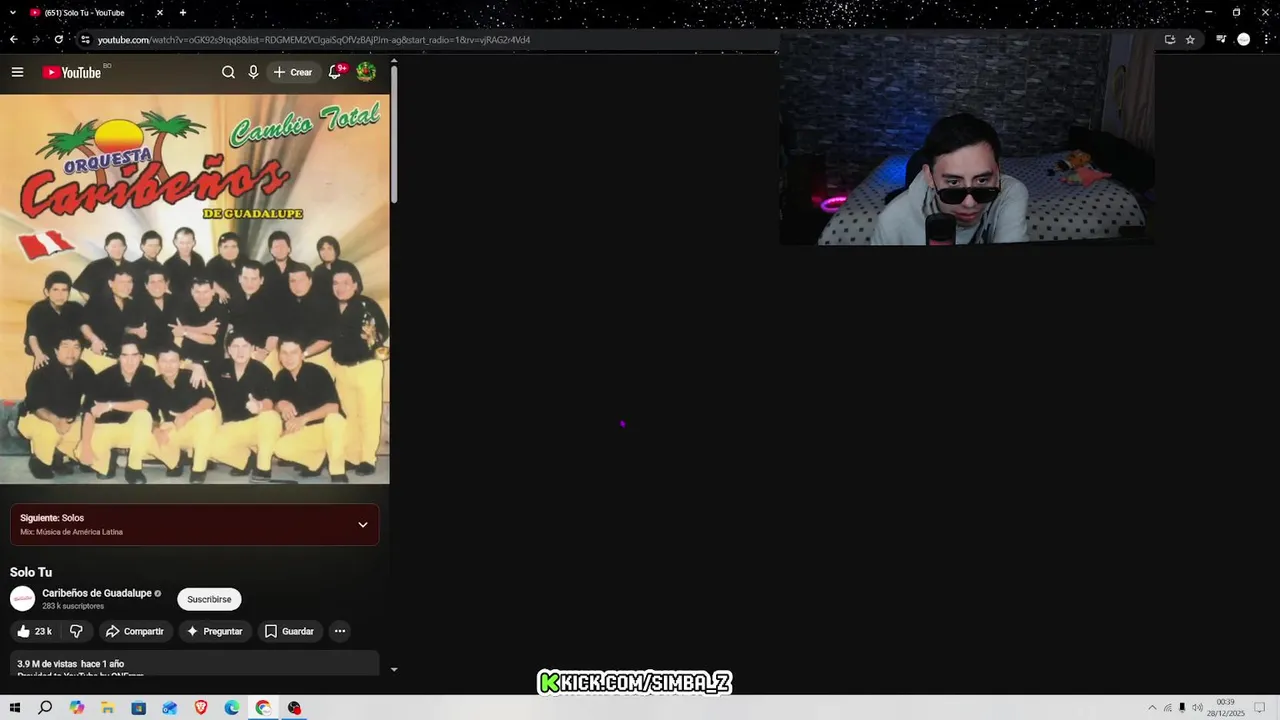Open the Caribeños de Guadalupe channel avatar
The image size is (1280, 720).
click(x=22, y=599)
